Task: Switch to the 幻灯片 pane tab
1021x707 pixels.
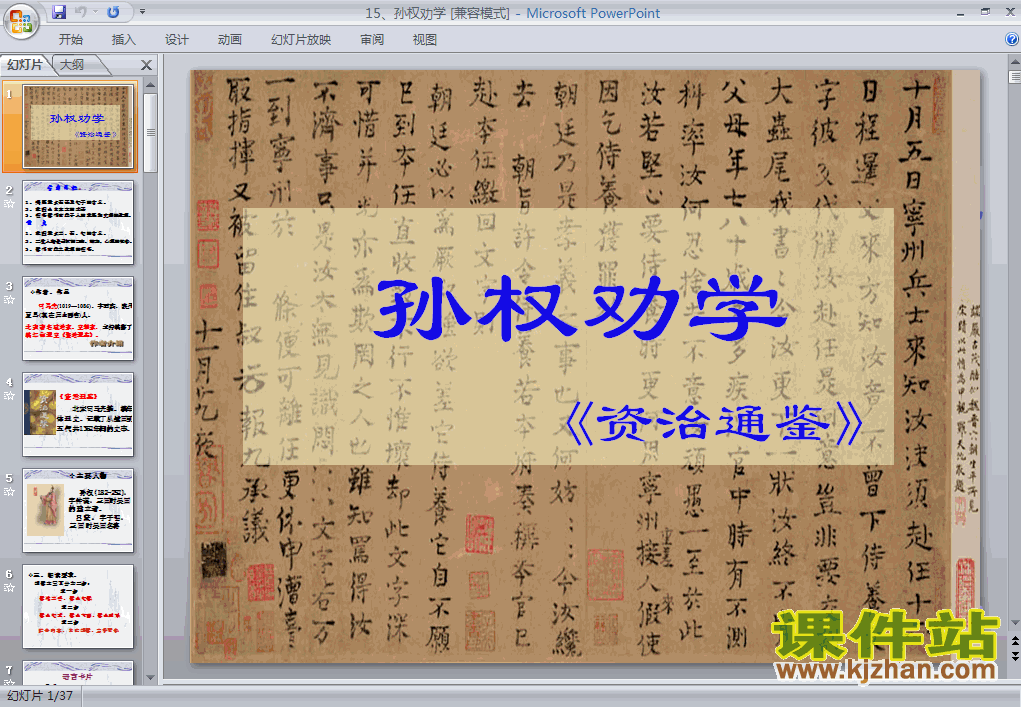Action: (x=25, y=64)
